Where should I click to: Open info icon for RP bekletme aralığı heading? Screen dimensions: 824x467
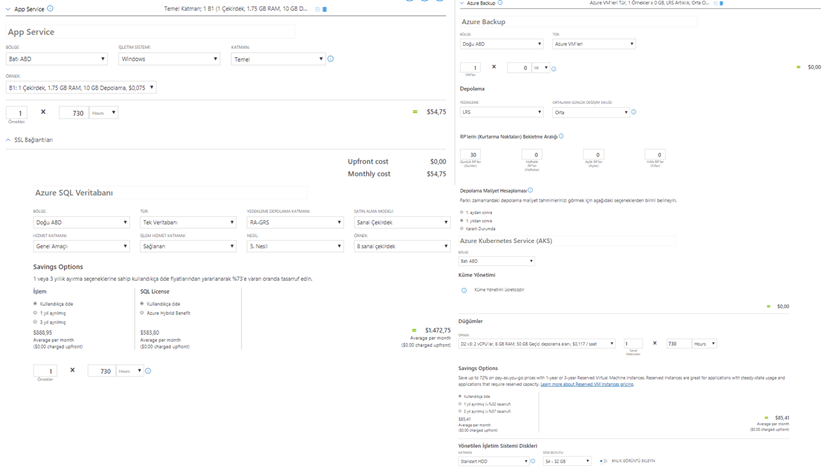561,136
